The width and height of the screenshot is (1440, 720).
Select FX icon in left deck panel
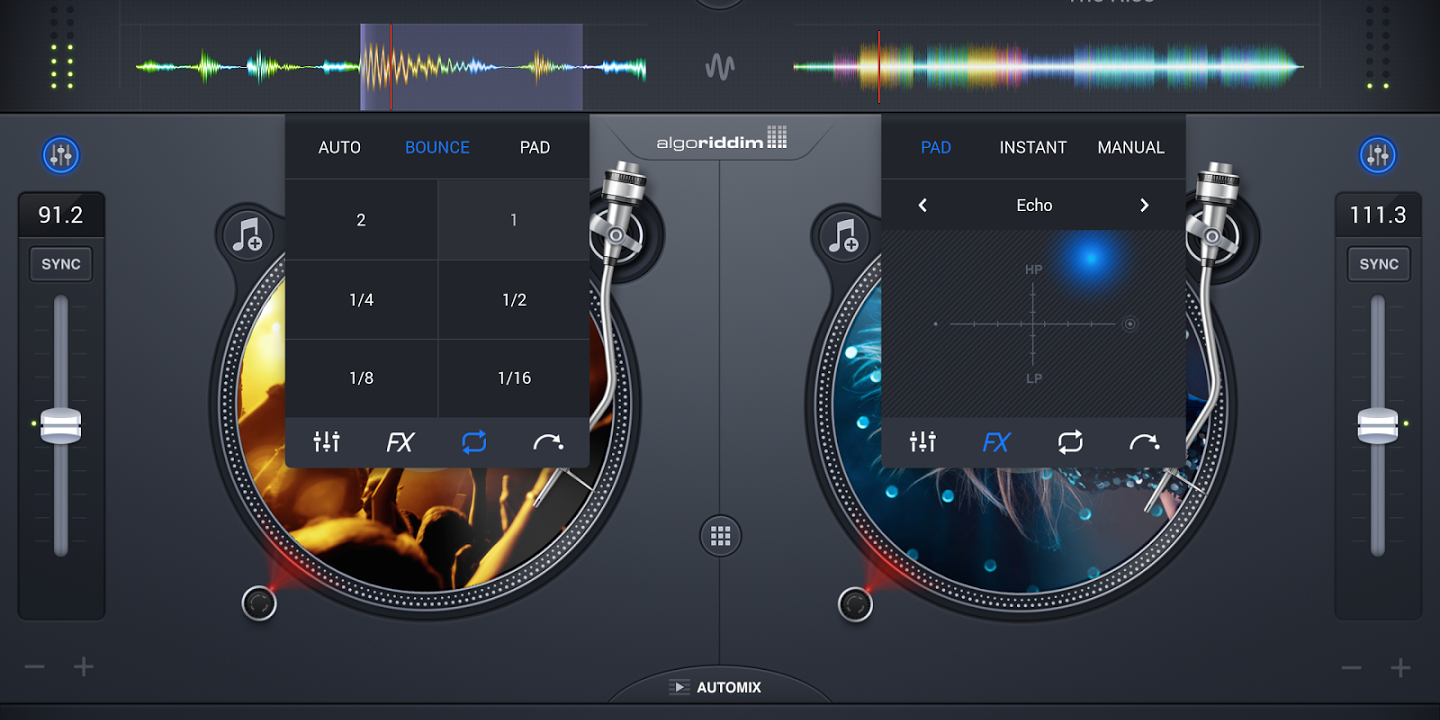pos(400,442)
